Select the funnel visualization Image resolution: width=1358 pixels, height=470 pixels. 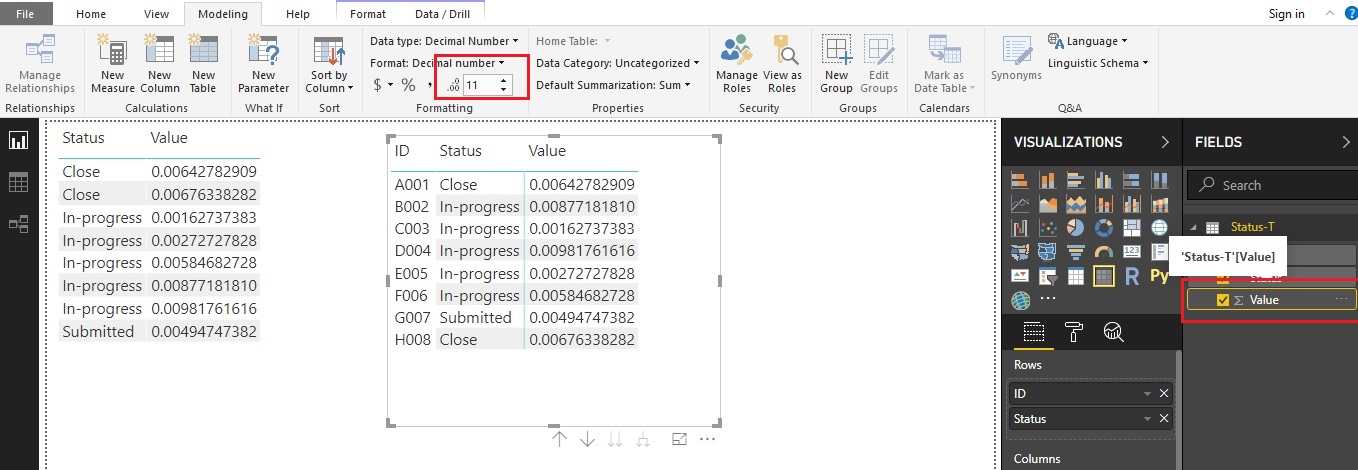1076,251
